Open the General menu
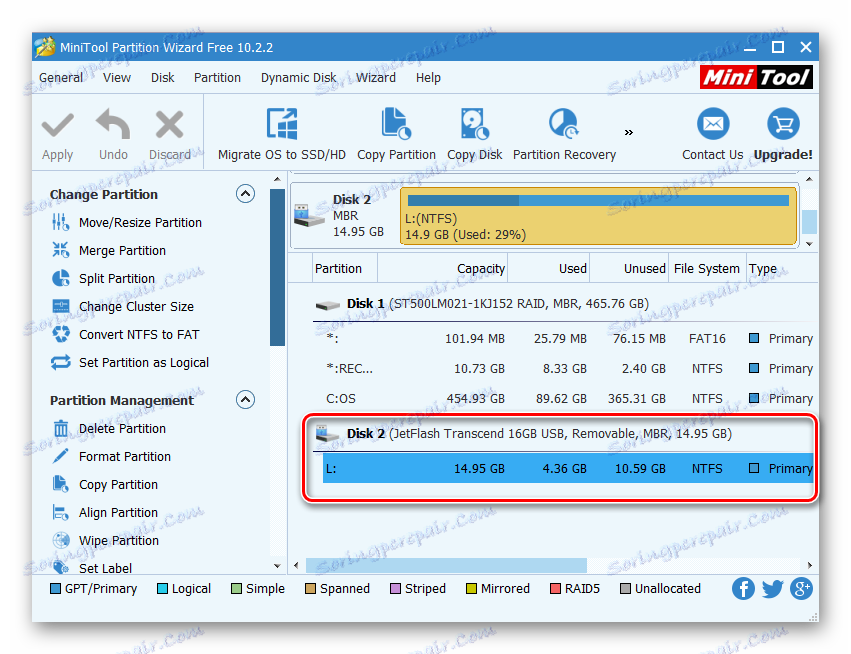The image size is (851, 654). (x=61, y=78)
